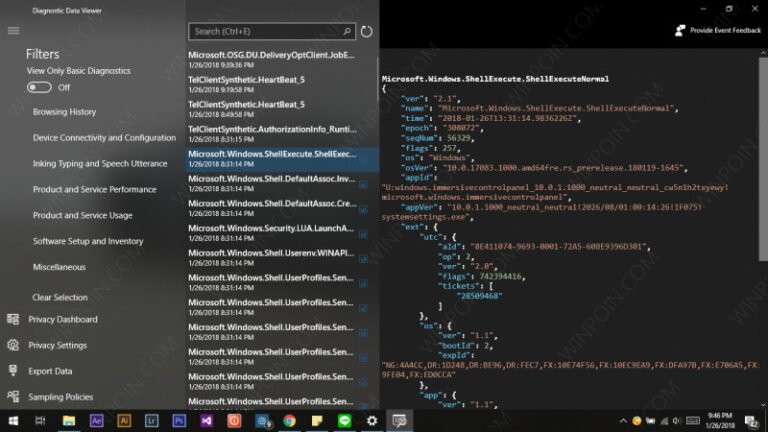Open Sampling Policies in sidebar
The width and height of the screenshot is (768, 432).
61,397
